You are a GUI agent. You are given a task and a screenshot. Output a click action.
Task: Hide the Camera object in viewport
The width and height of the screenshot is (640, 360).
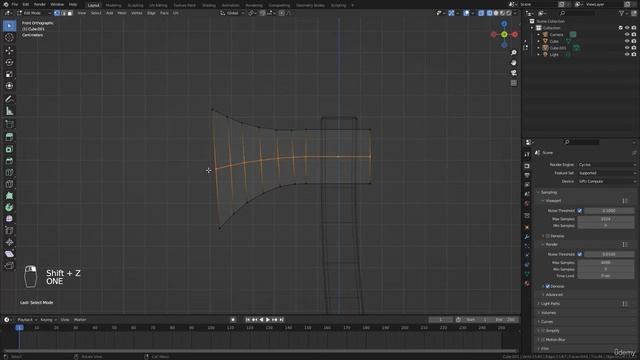tap(627, 35)
